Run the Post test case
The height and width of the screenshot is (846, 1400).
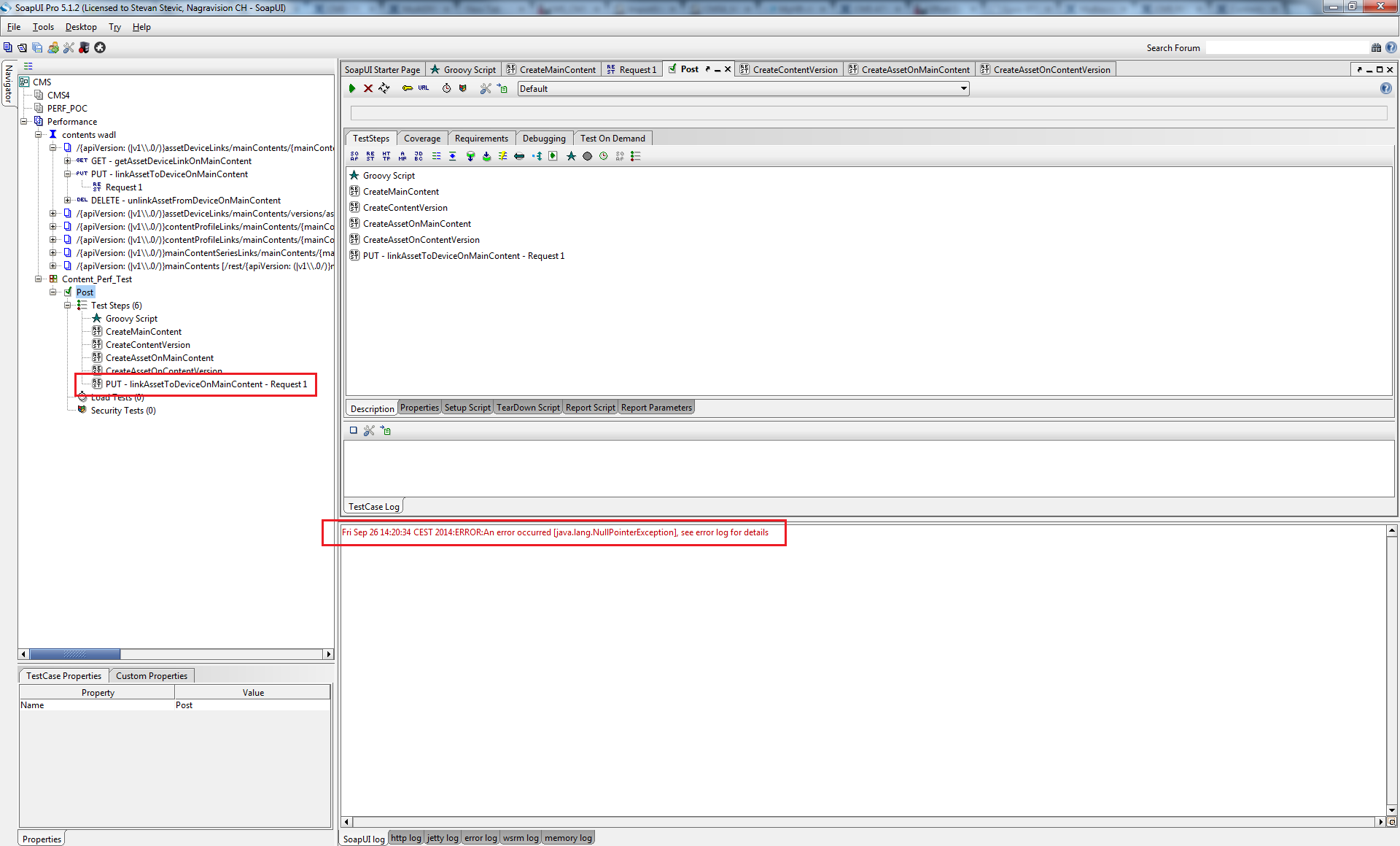coord(352,88)
